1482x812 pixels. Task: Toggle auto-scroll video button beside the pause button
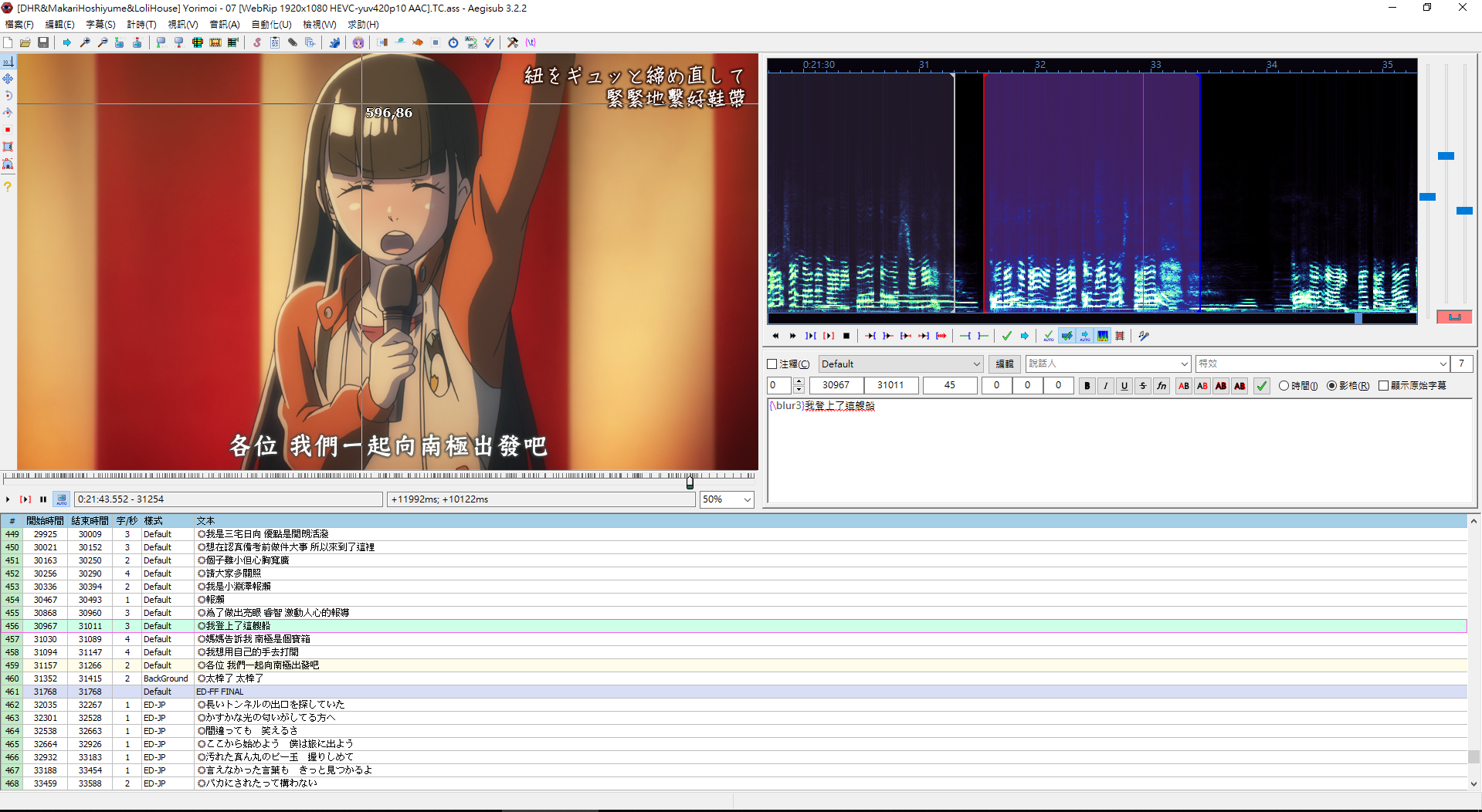pos(62,499)
